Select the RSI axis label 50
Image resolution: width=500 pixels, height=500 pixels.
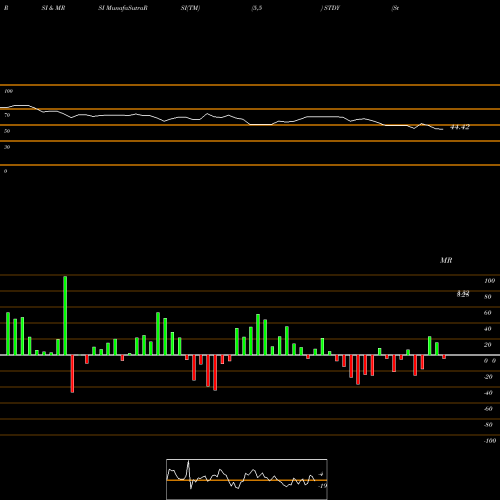[7, 131]
